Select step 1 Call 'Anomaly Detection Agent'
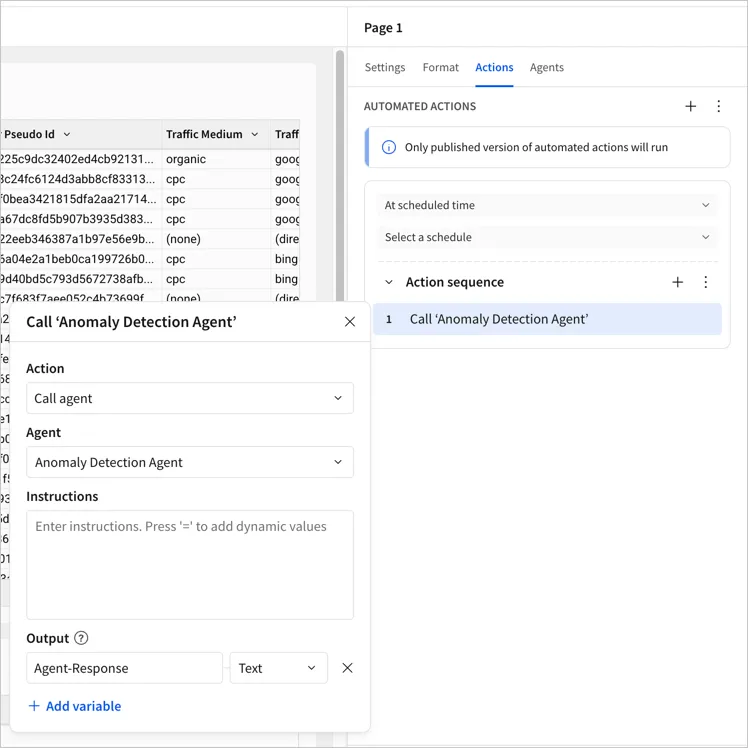748x748 pixels. click(547, 319)
